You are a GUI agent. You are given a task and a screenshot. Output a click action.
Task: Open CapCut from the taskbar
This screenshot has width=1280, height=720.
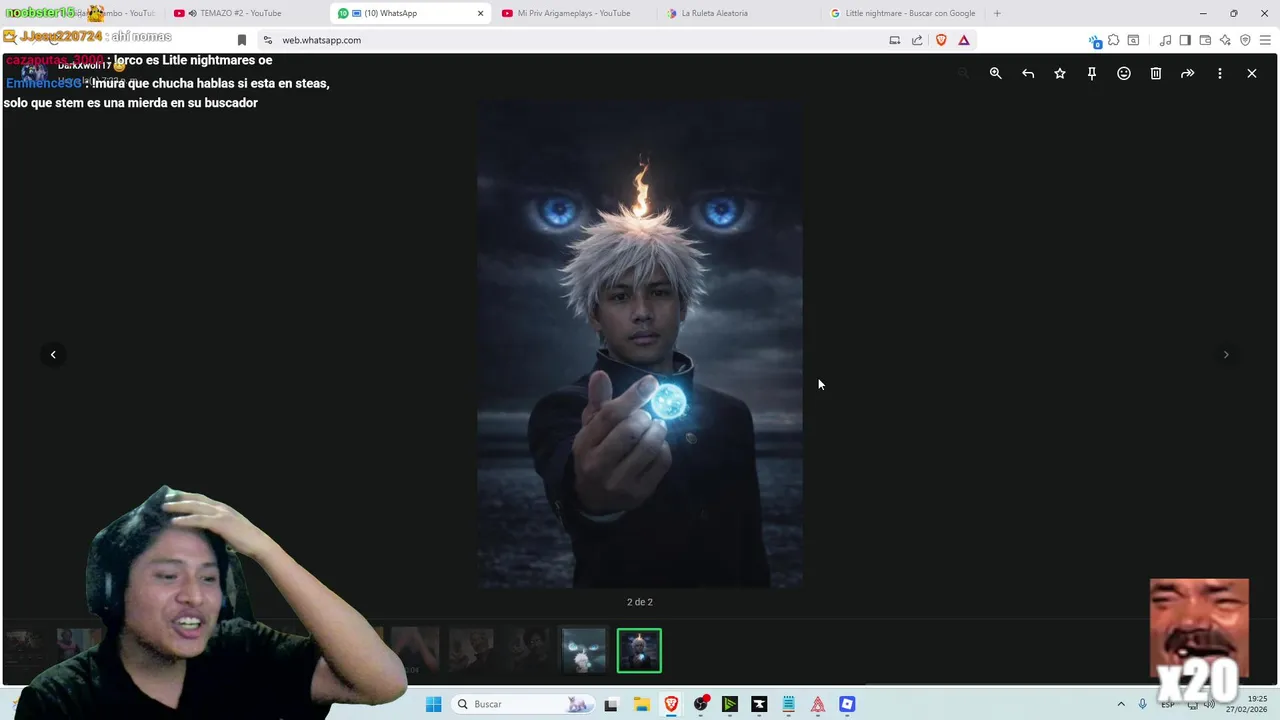point(759,704)
